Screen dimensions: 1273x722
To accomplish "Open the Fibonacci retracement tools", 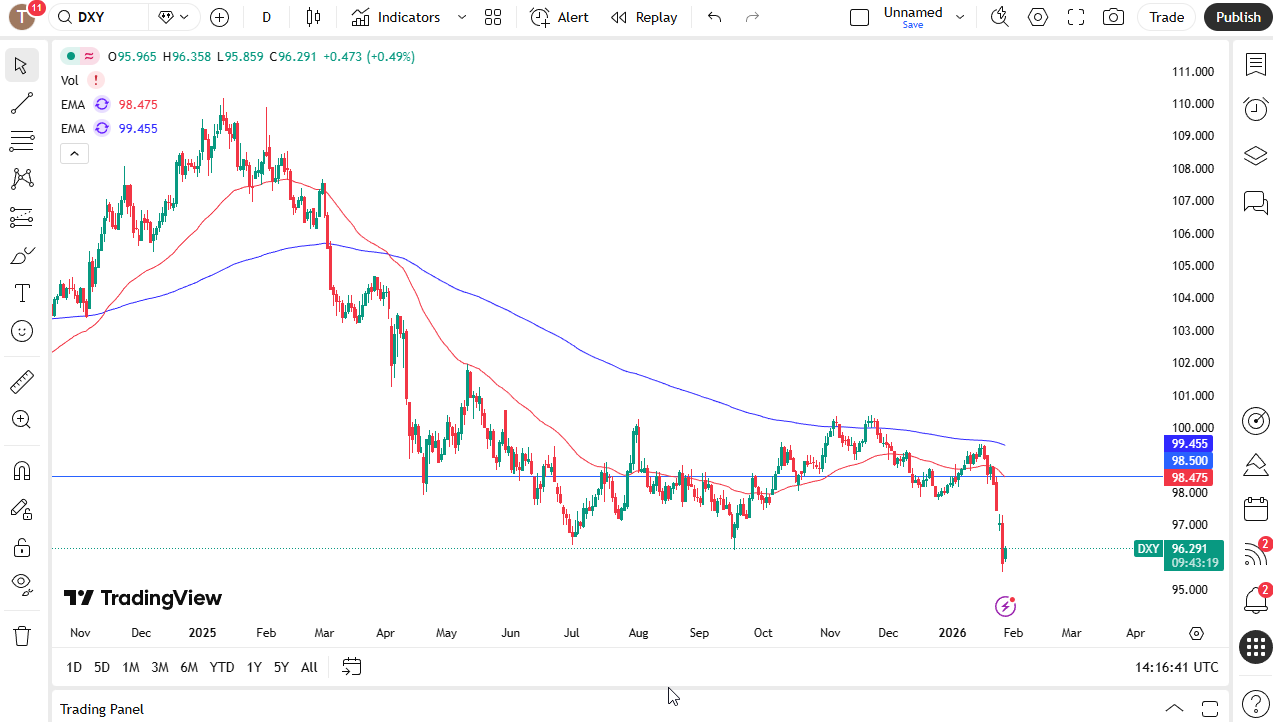I will (x=21, y=141).
